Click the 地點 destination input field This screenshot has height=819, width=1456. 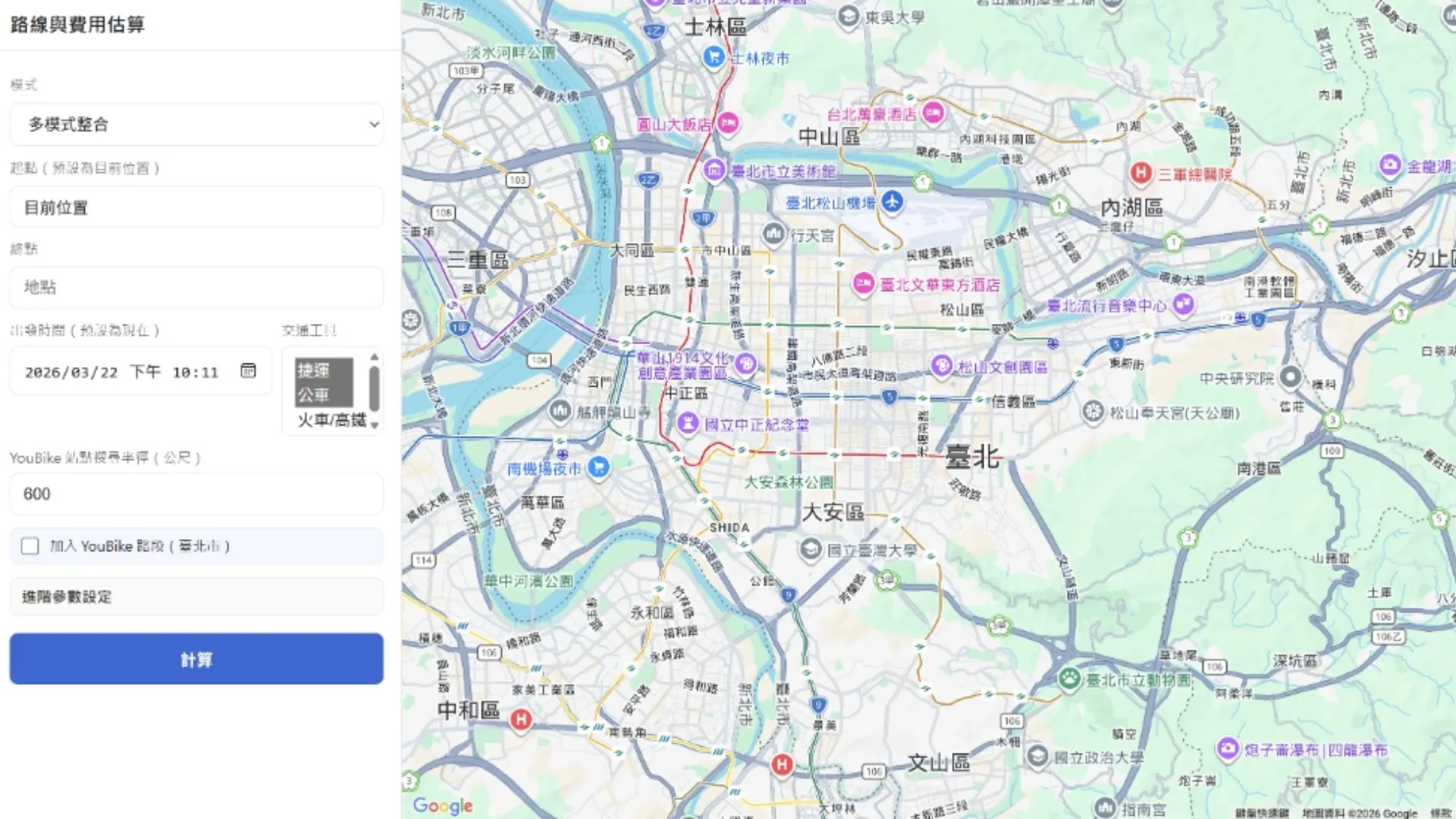pyautogui.click(x=196, y=287)
